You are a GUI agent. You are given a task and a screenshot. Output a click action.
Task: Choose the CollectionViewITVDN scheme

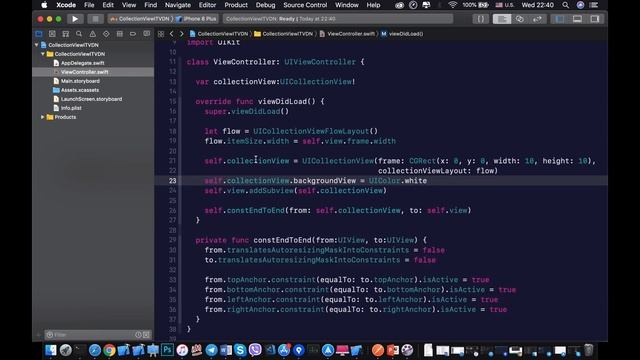140,19
